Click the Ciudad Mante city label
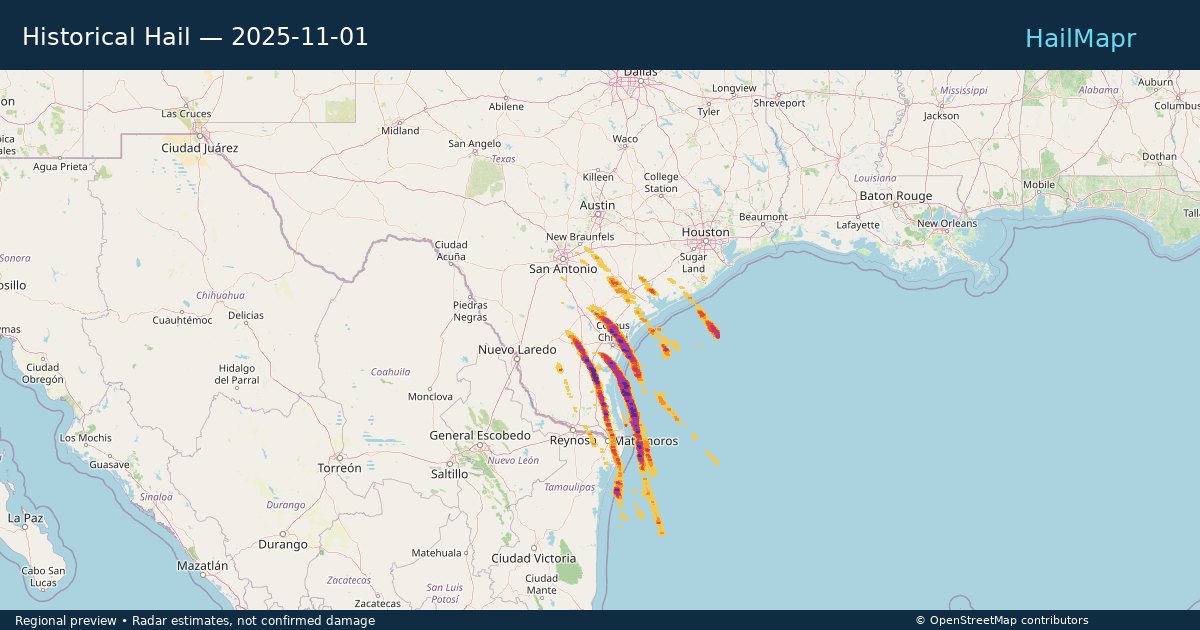The image size is (1200, 630). [542, 584]
